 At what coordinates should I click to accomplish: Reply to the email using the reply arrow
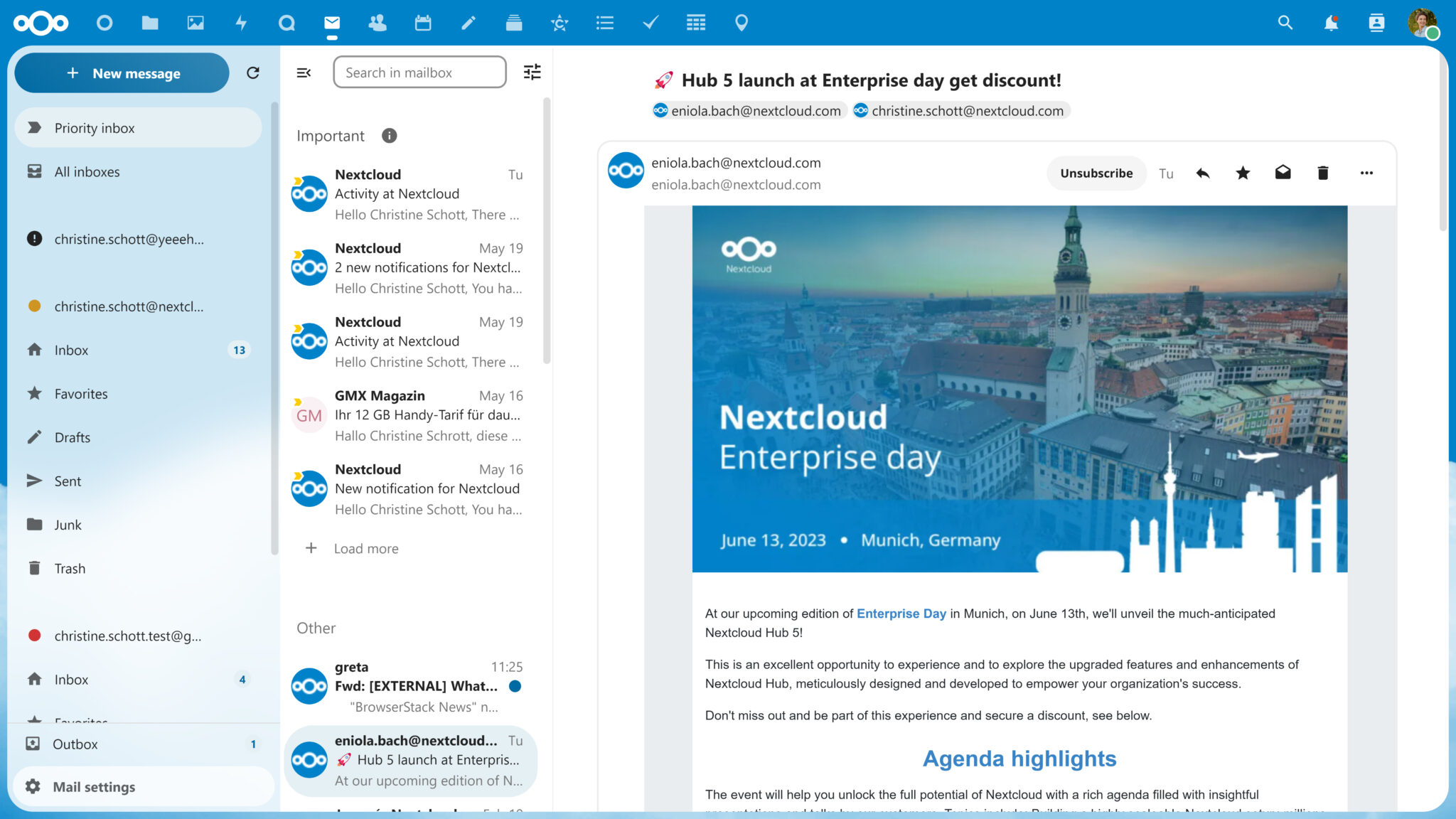pyautogui.click(x=1203, y=173)
